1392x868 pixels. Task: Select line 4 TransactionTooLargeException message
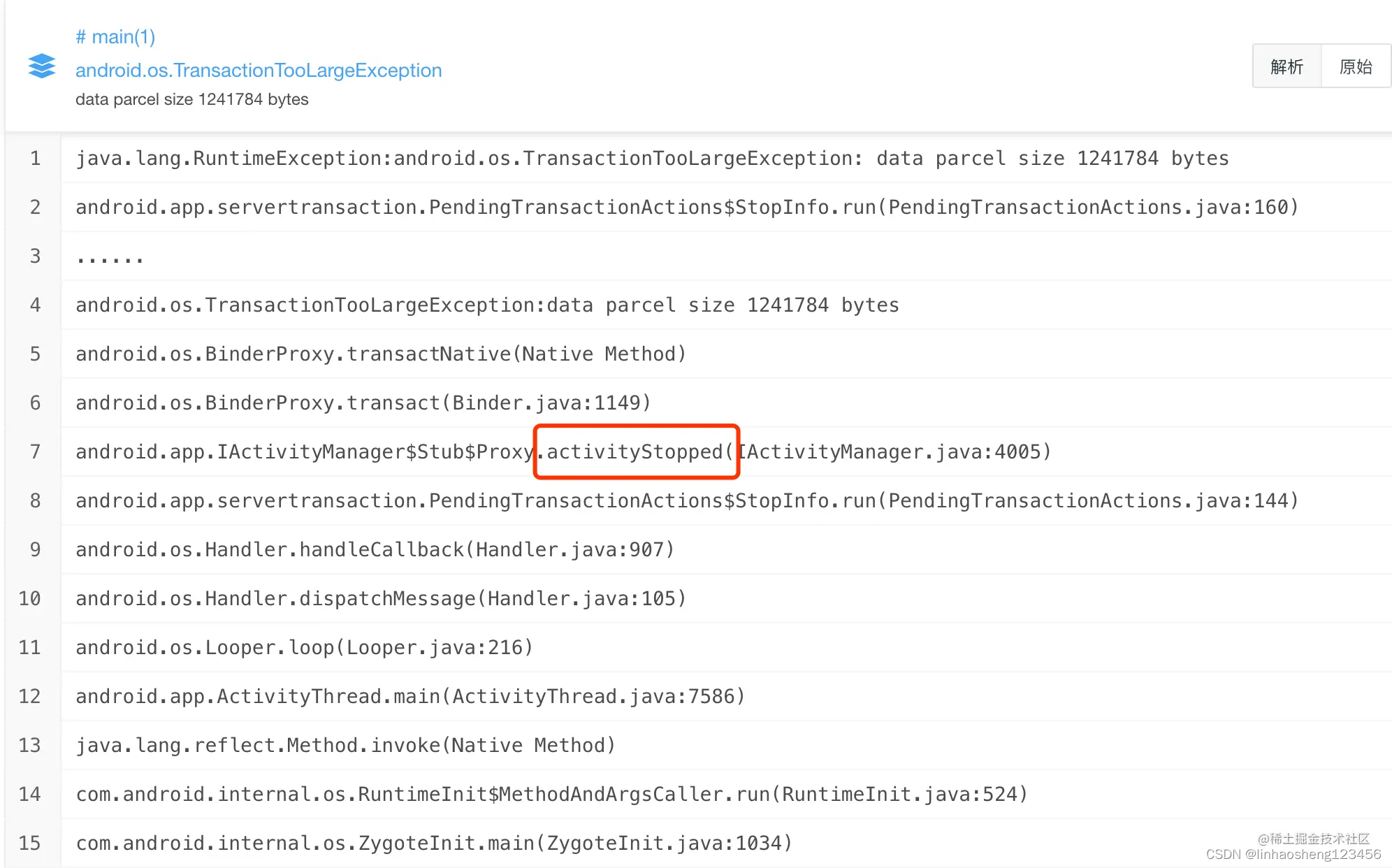487,305
